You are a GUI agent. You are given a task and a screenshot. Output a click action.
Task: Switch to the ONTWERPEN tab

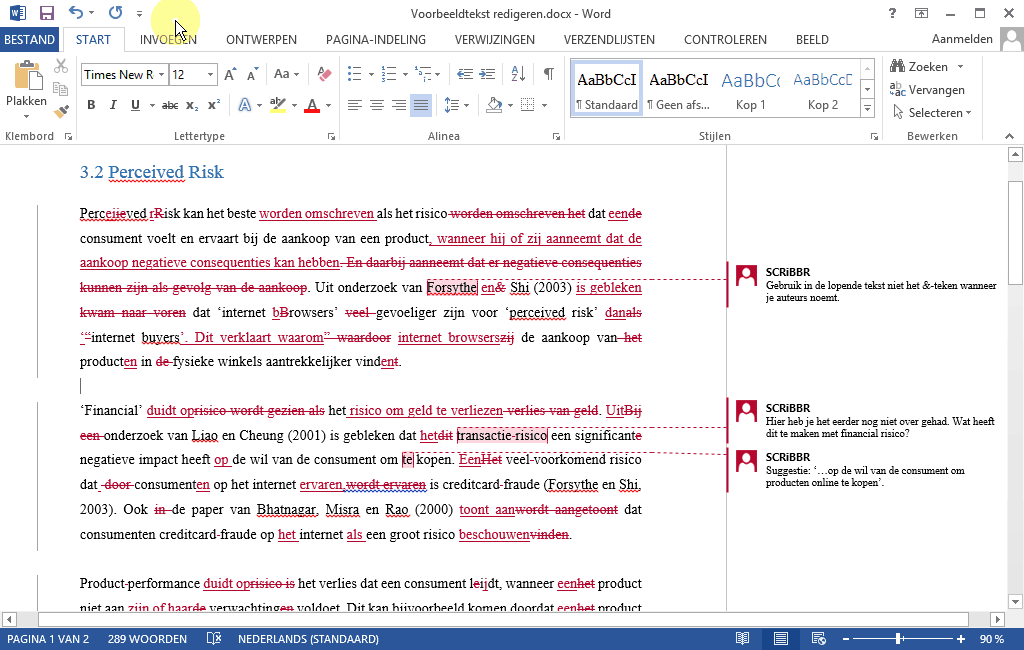point(261,39)
